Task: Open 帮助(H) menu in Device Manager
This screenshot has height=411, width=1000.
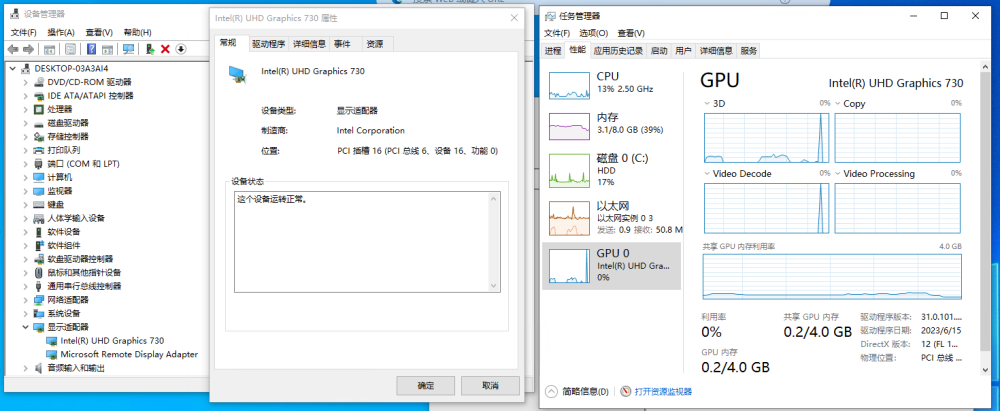Action: point(137,33)
